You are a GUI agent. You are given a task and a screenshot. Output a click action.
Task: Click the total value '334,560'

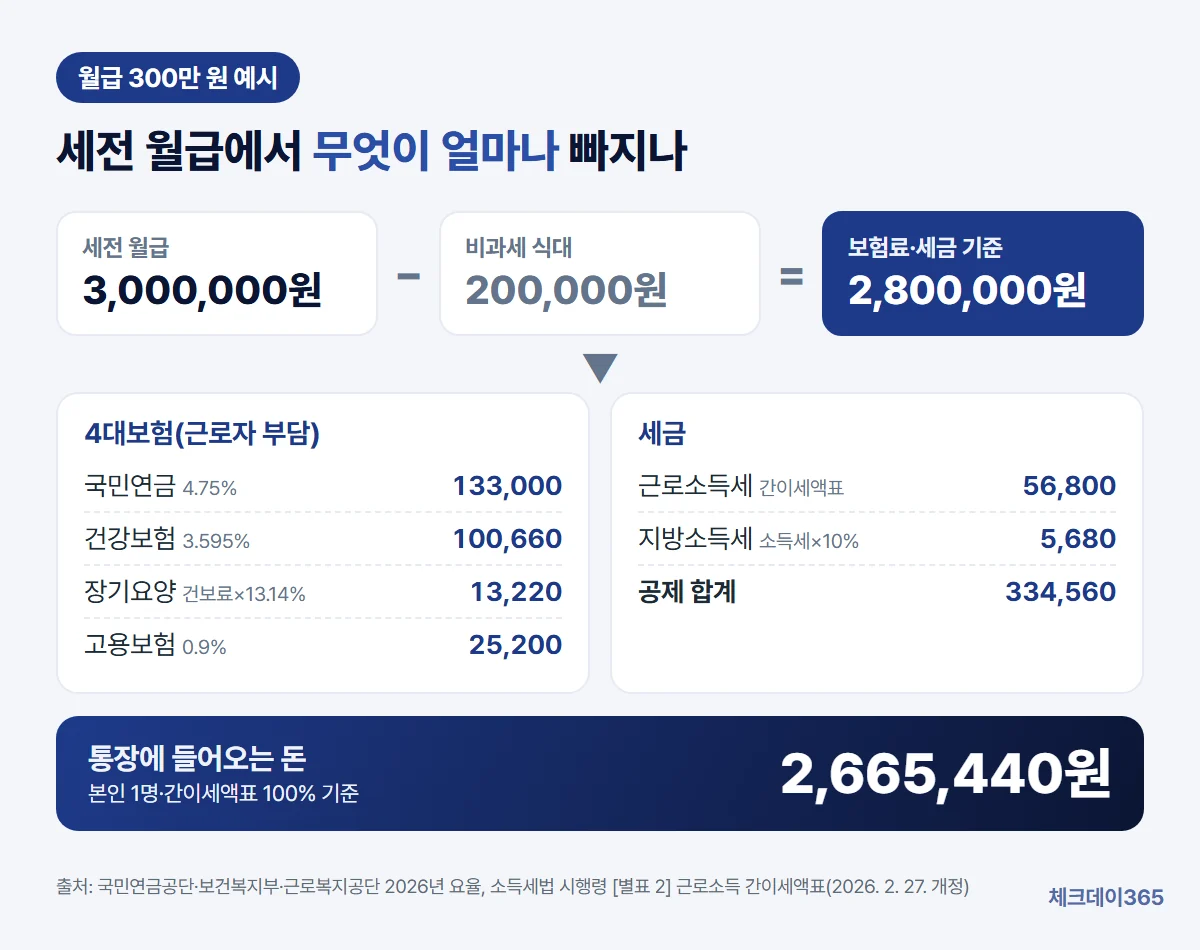click(x=1061, y=593)
